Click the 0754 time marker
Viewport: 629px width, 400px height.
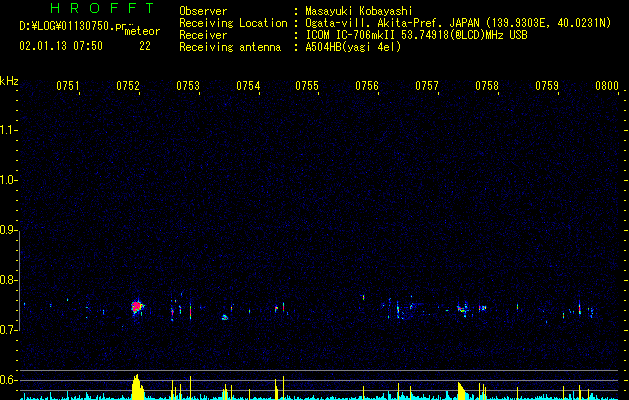248,86
